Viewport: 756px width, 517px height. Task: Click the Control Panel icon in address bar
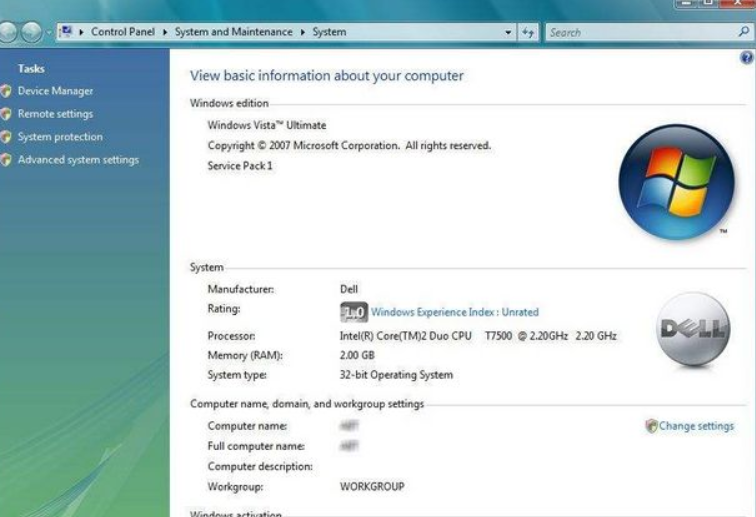click(66, 32)
